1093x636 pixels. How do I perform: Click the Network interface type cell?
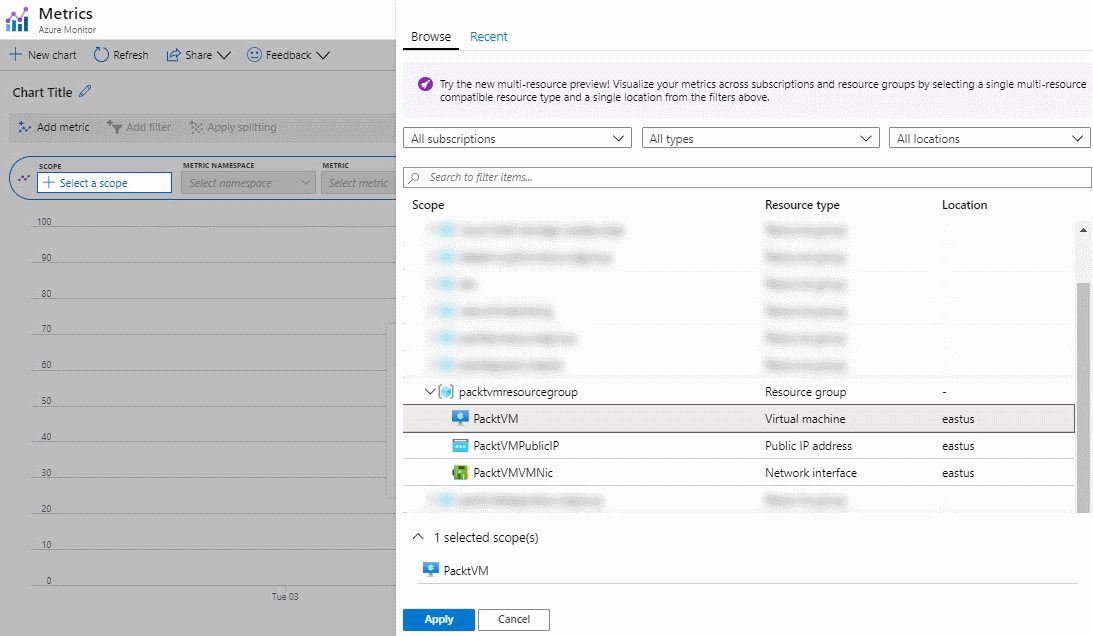click(x=811, y=473)
